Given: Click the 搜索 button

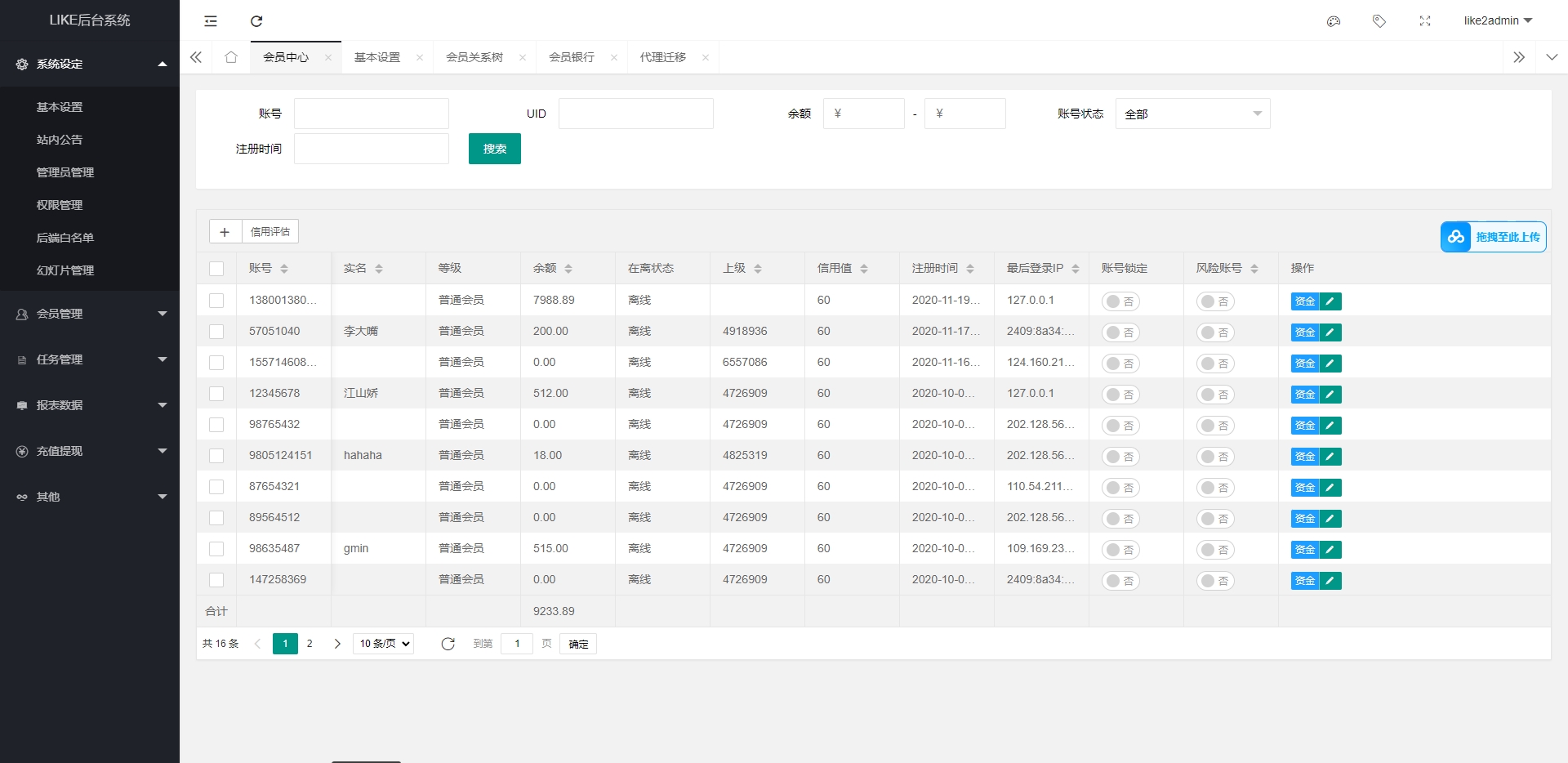Looking at the screenshot, I should click(x=495, y=149).
